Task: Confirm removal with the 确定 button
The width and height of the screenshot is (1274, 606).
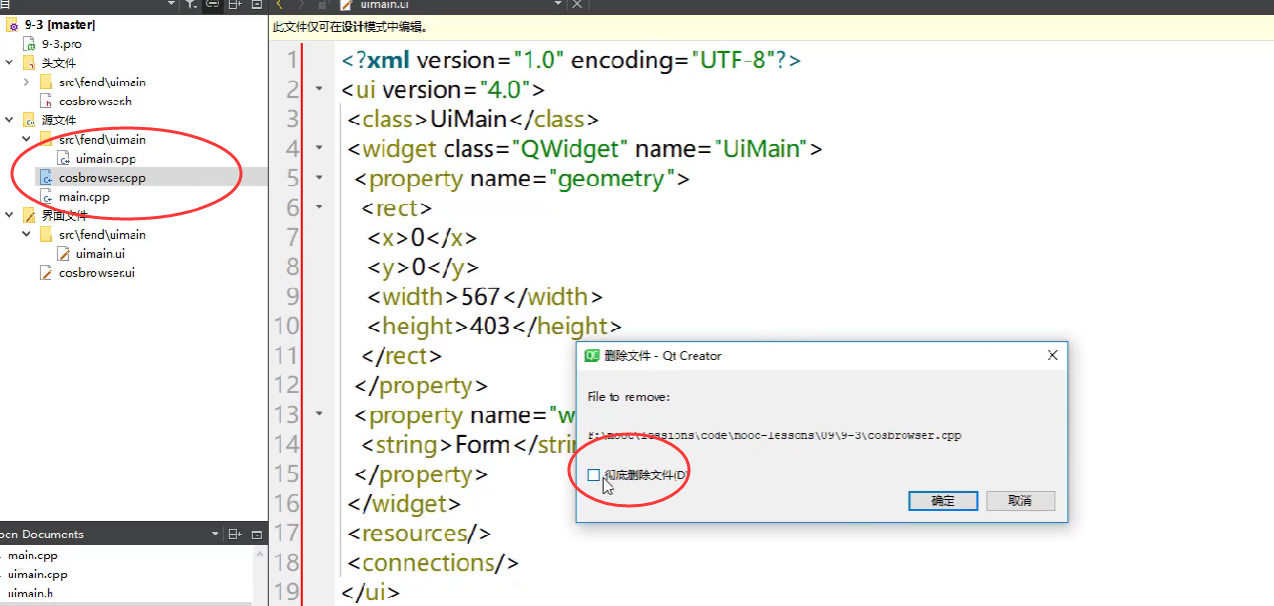Action: (943, 500)
